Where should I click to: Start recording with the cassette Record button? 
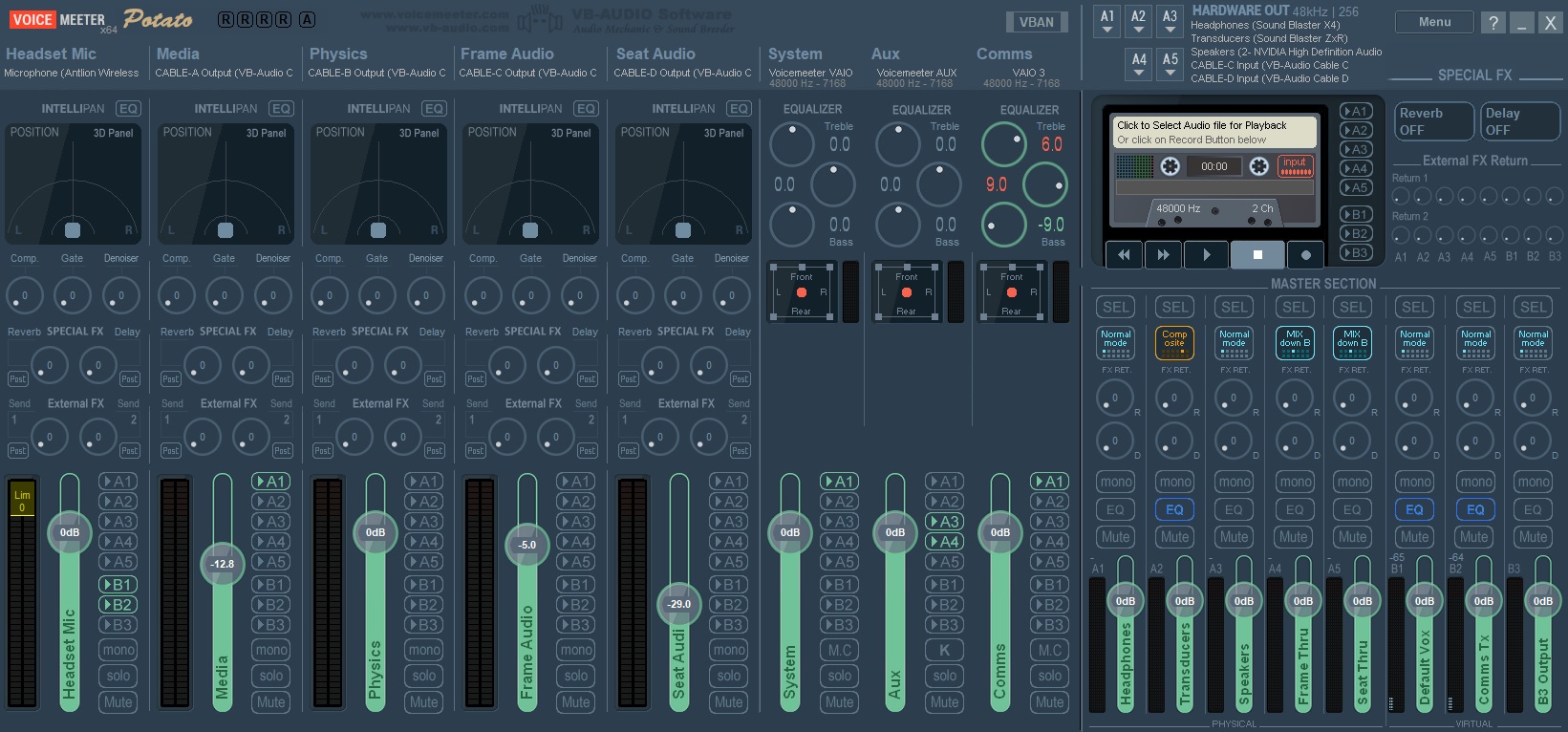pyautogui.click(x=1305, y=255)
